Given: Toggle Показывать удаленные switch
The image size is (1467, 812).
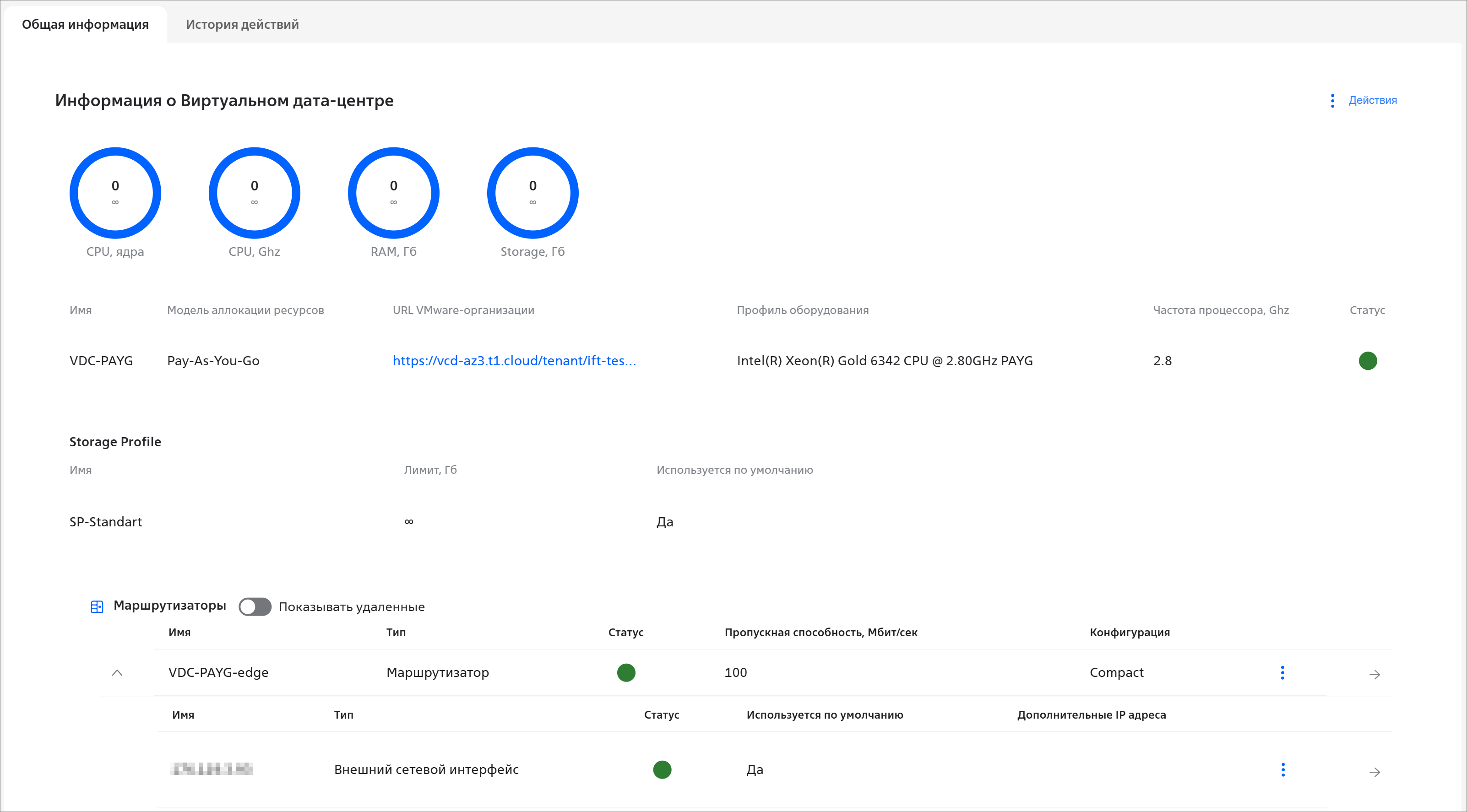Looking at the screenshot, I should point(255,606).
